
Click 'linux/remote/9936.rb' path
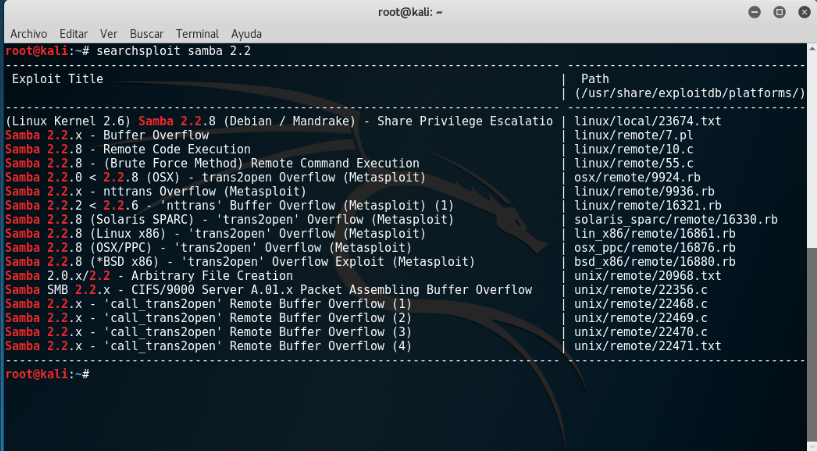[644, 192]
